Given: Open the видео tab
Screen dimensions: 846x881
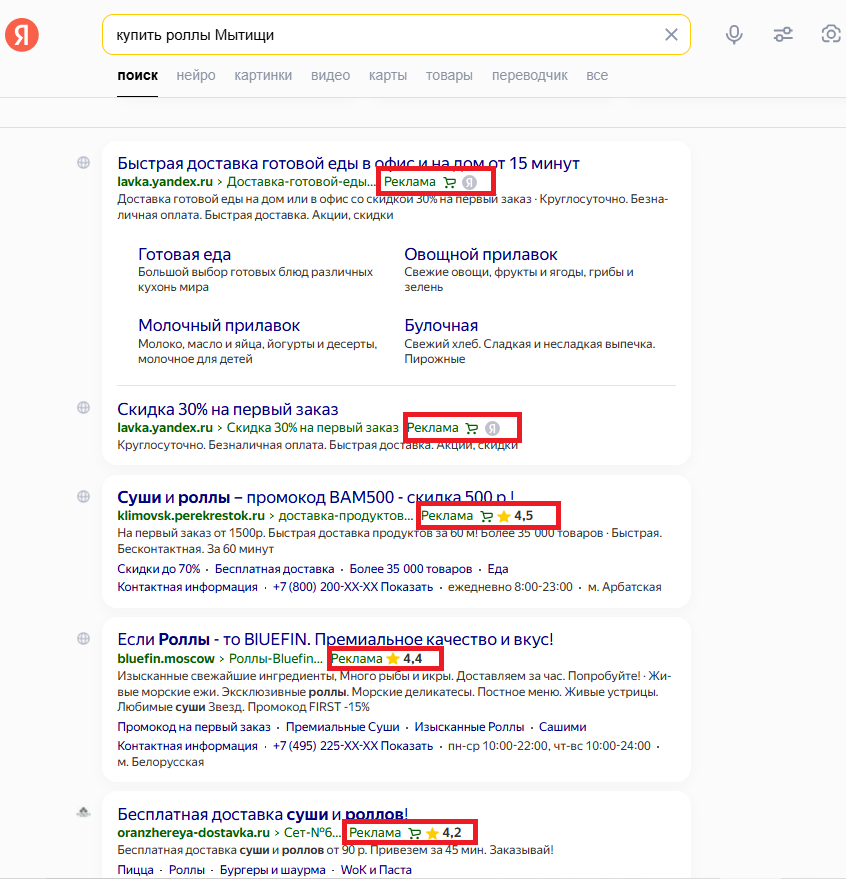Looking at the screenshot, I should pos(330,75).
